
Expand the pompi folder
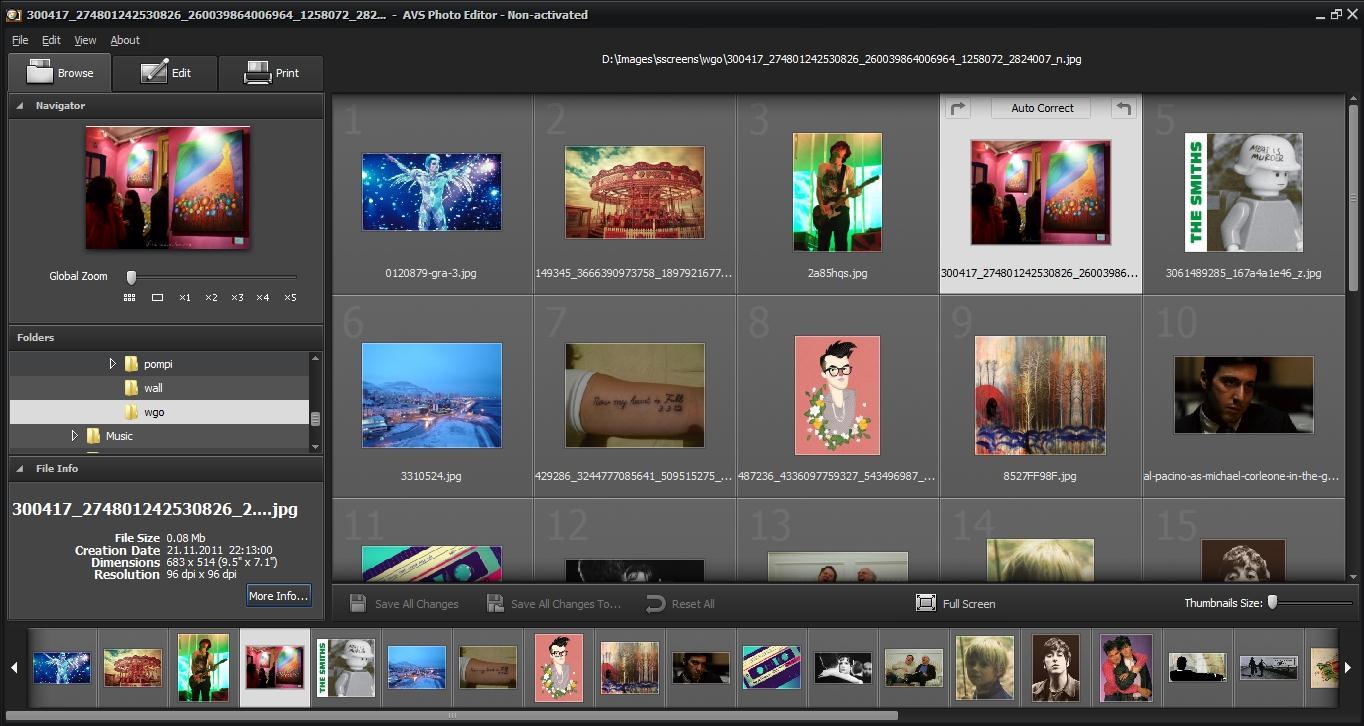[x=114, y=364]
